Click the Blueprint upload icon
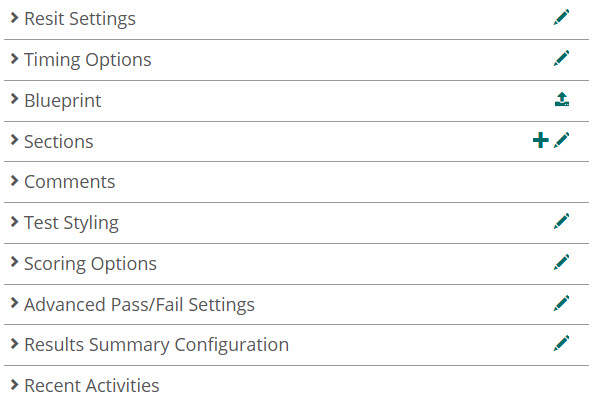Screen dimensions: 600x404 click(x=562, y=99)
